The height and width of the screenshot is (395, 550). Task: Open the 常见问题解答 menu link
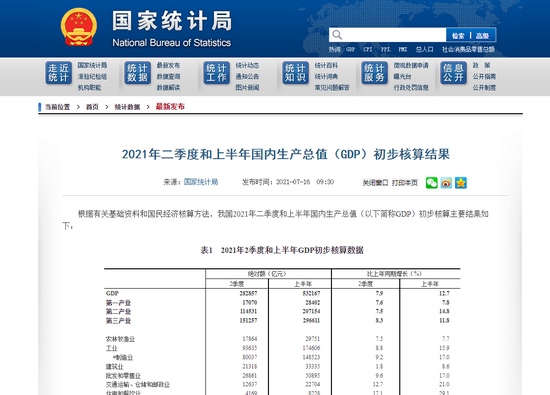tap(332, 87)
